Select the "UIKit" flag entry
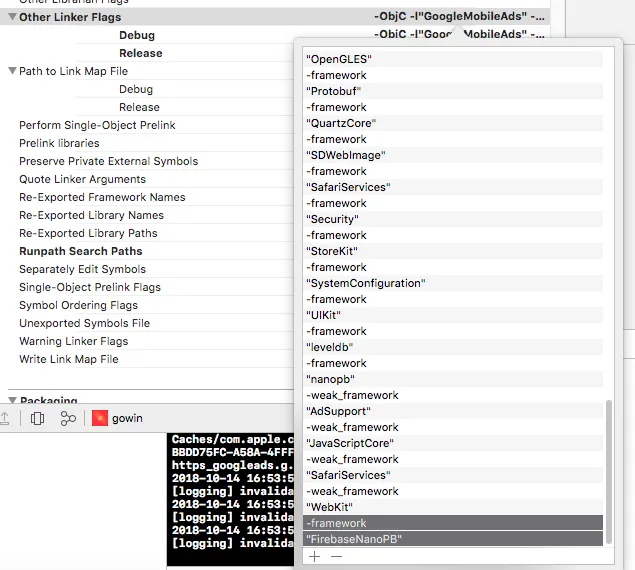This screenshot has height=570, width=635. tap(453, 315)
